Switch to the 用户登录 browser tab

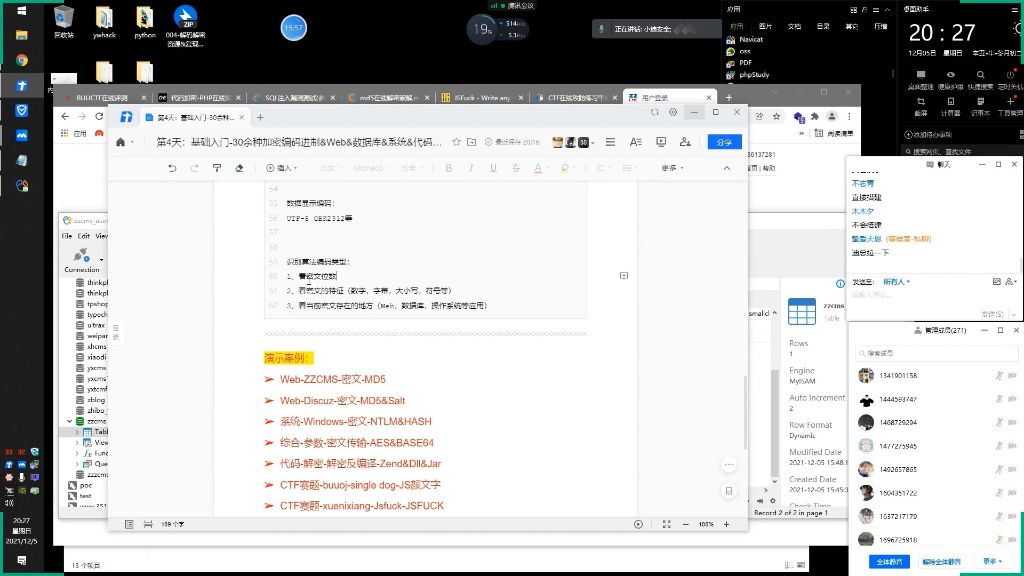[x=669, y=97]
